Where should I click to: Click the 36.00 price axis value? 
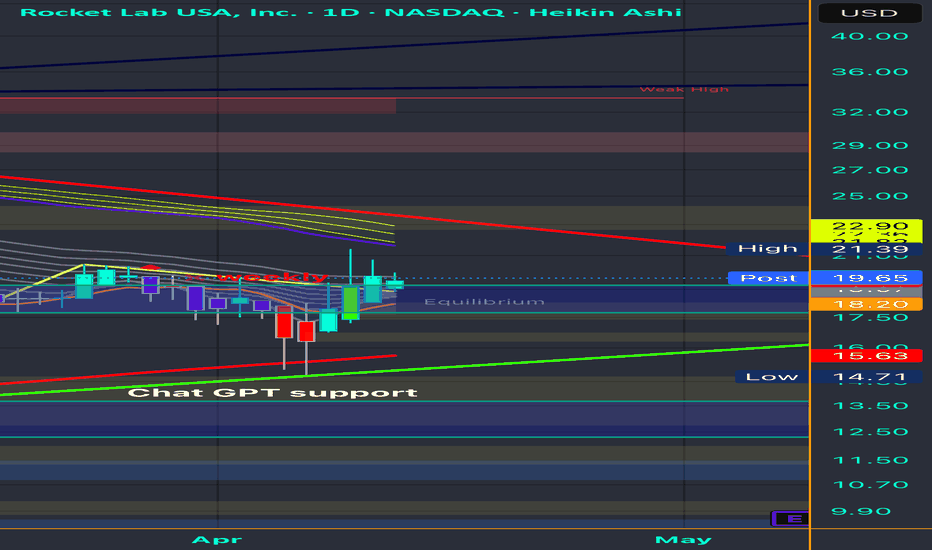[870, 72]
